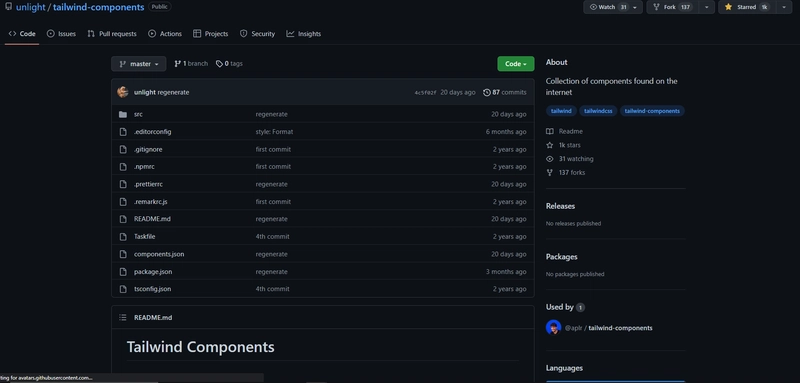Open the .npmrc file
Screen dimensions: 800x383
pos(145,167)
